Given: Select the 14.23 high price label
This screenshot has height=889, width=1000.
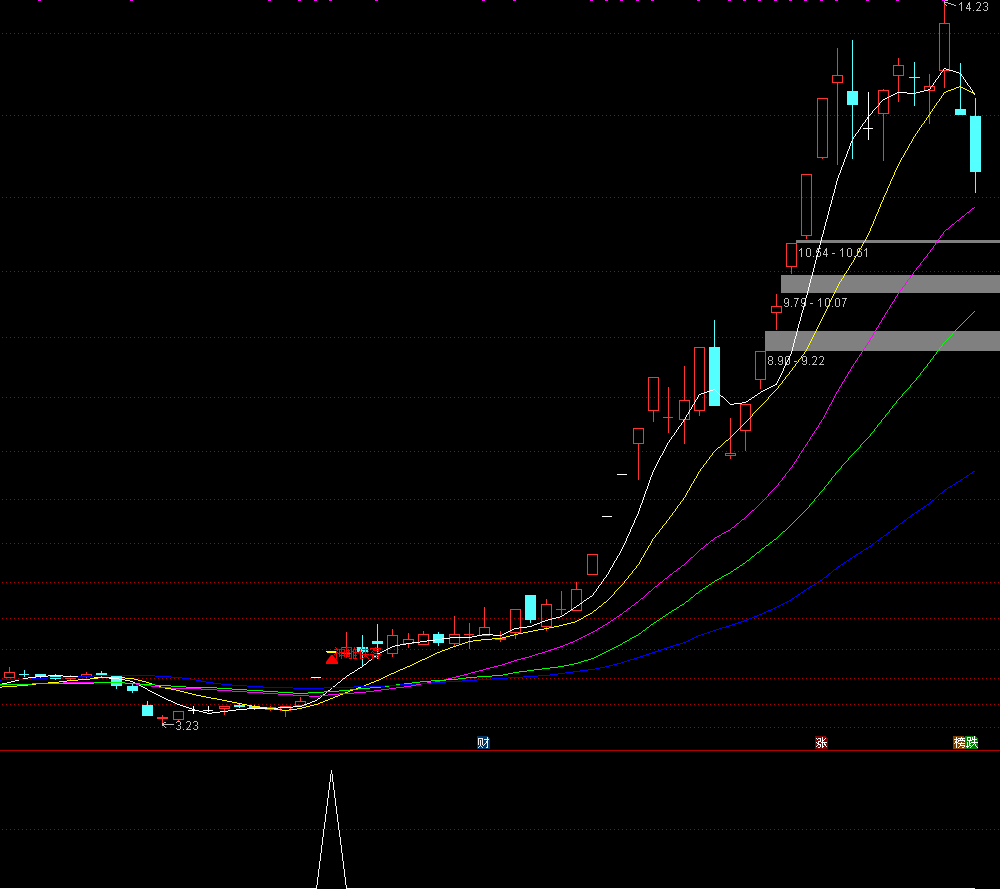Looking at the screenshot, I should [x=973, y=7].
